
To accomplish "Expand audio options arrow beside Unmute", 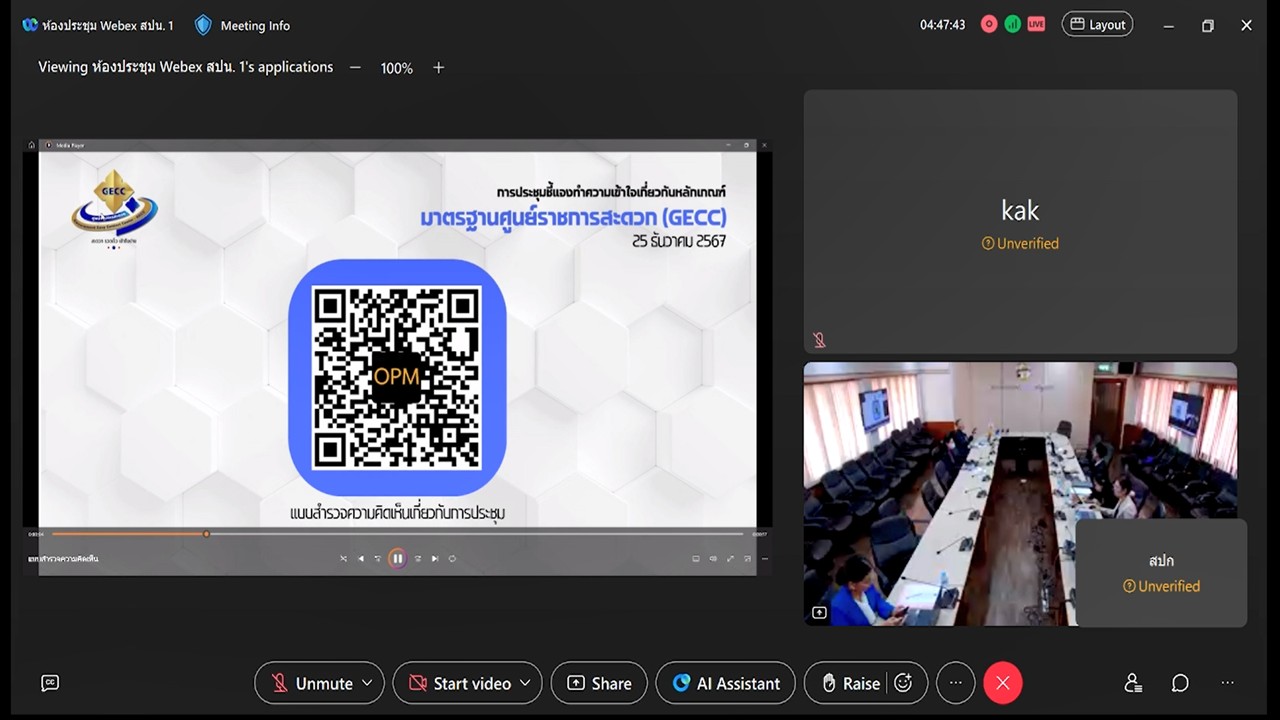I will click(367, 683).
